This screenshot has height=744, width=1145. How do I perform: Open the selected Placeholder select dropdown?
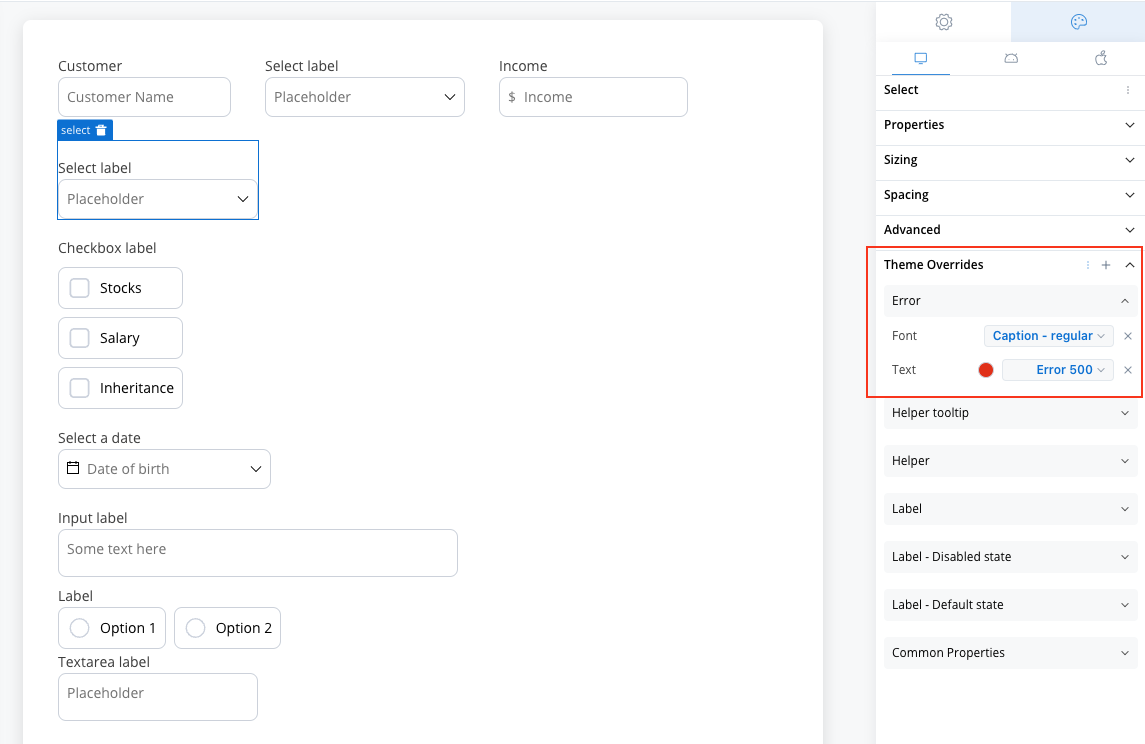tap(158, 199)
